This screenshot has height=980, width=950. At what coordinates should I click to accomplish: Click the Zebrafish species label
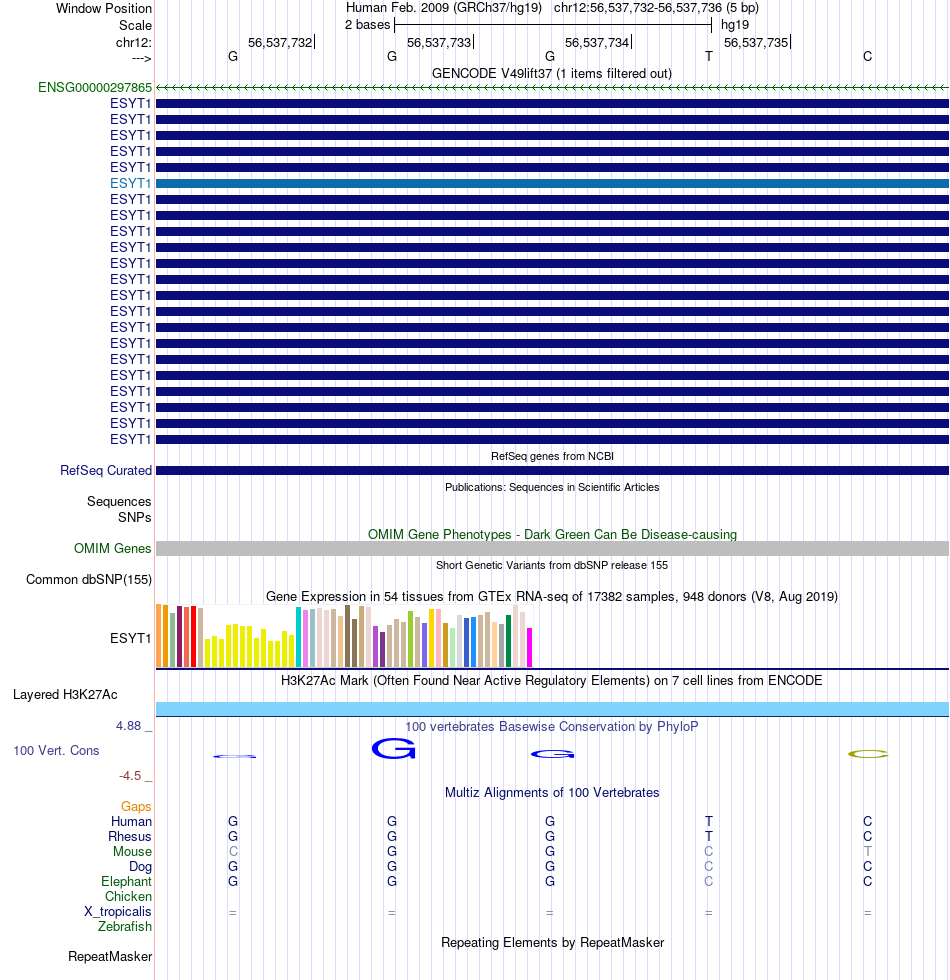tap(125, 927)
